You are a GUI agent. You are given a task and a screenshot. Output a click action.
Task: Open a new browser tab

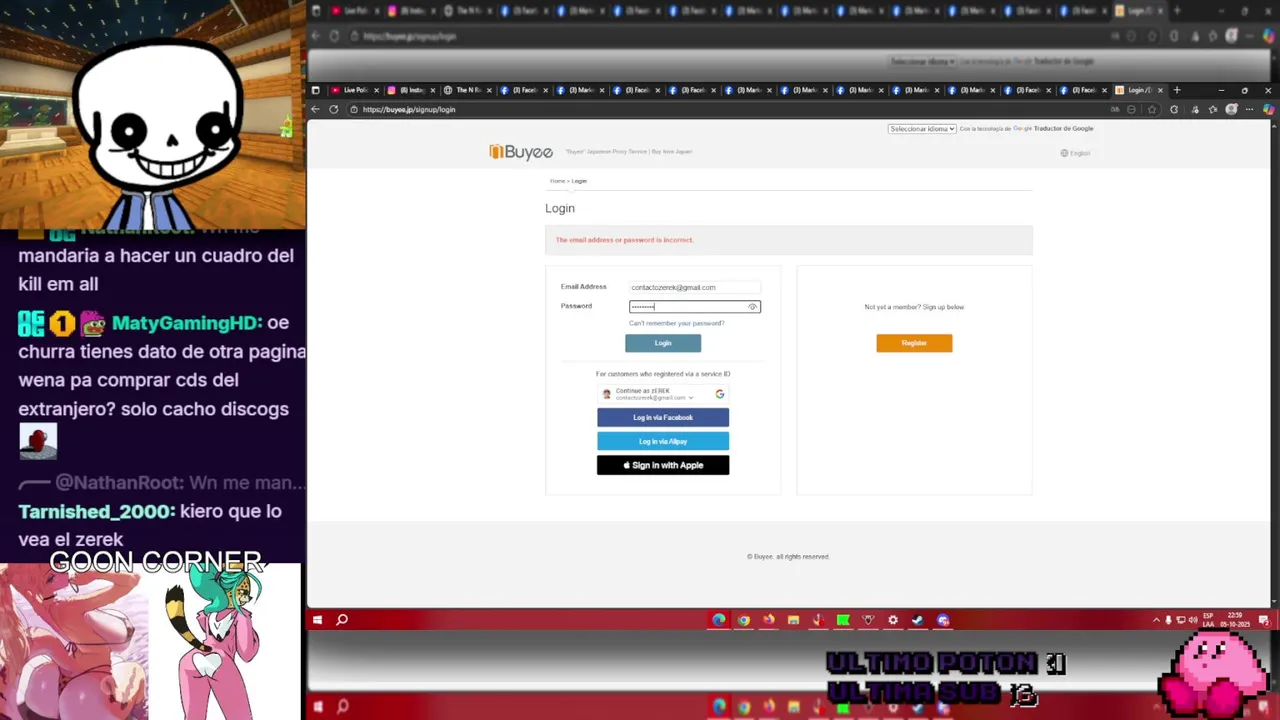coord(1176,90)
